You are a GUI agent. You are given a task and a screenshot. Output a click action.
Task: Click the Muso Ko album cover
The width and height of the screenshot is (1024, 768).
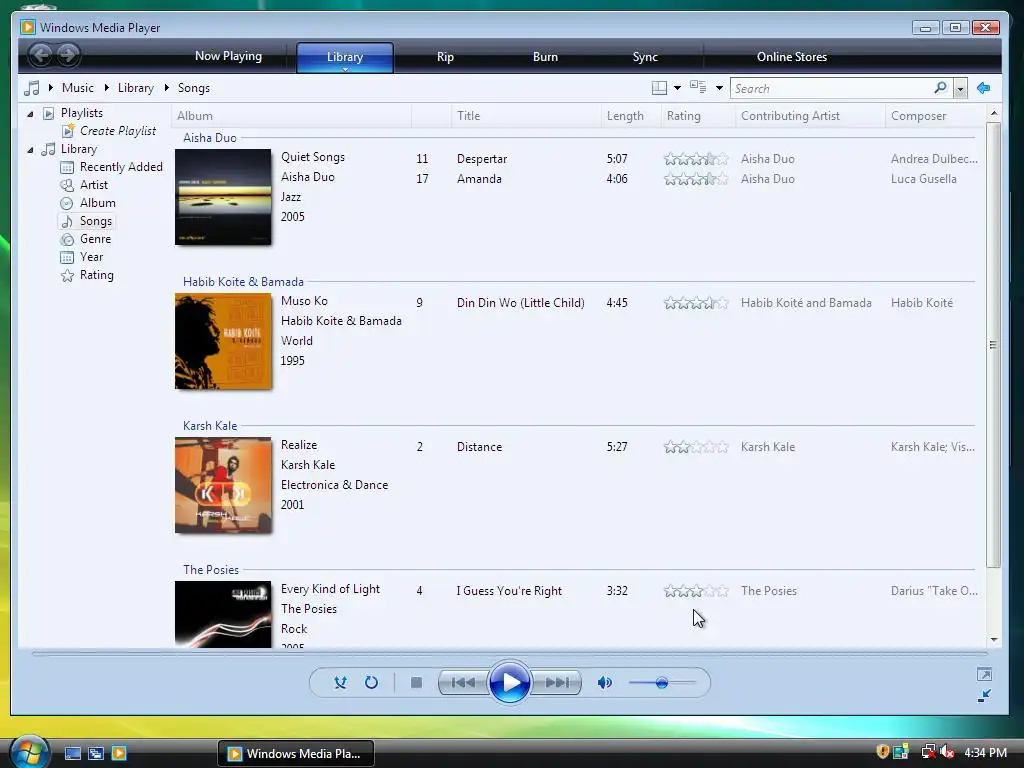coord(223,341)
